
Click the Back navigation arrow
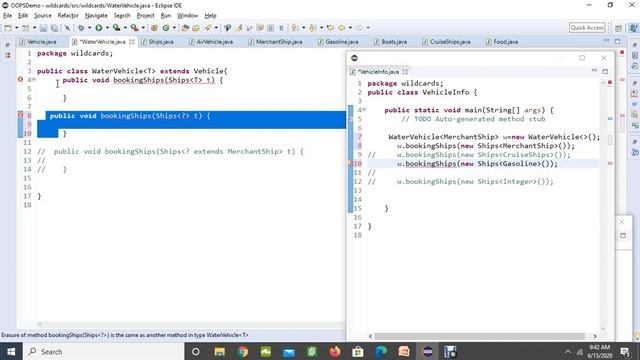(342, 28)
